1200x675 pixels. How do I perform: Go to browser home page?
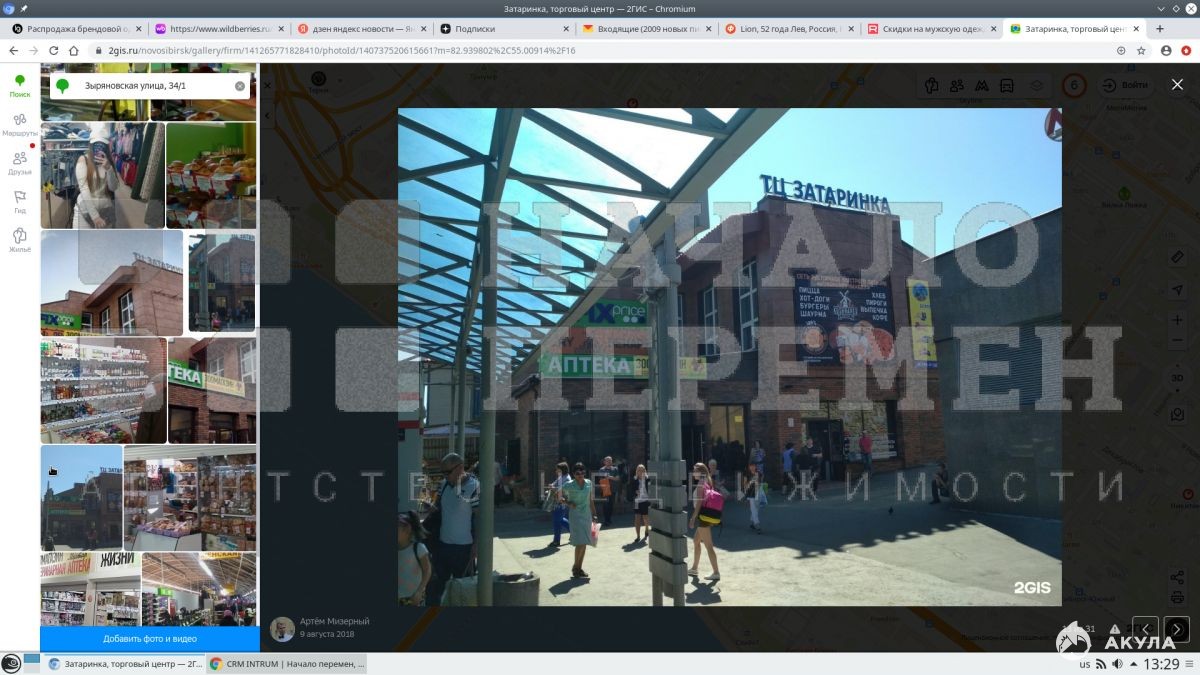[73, 50]
